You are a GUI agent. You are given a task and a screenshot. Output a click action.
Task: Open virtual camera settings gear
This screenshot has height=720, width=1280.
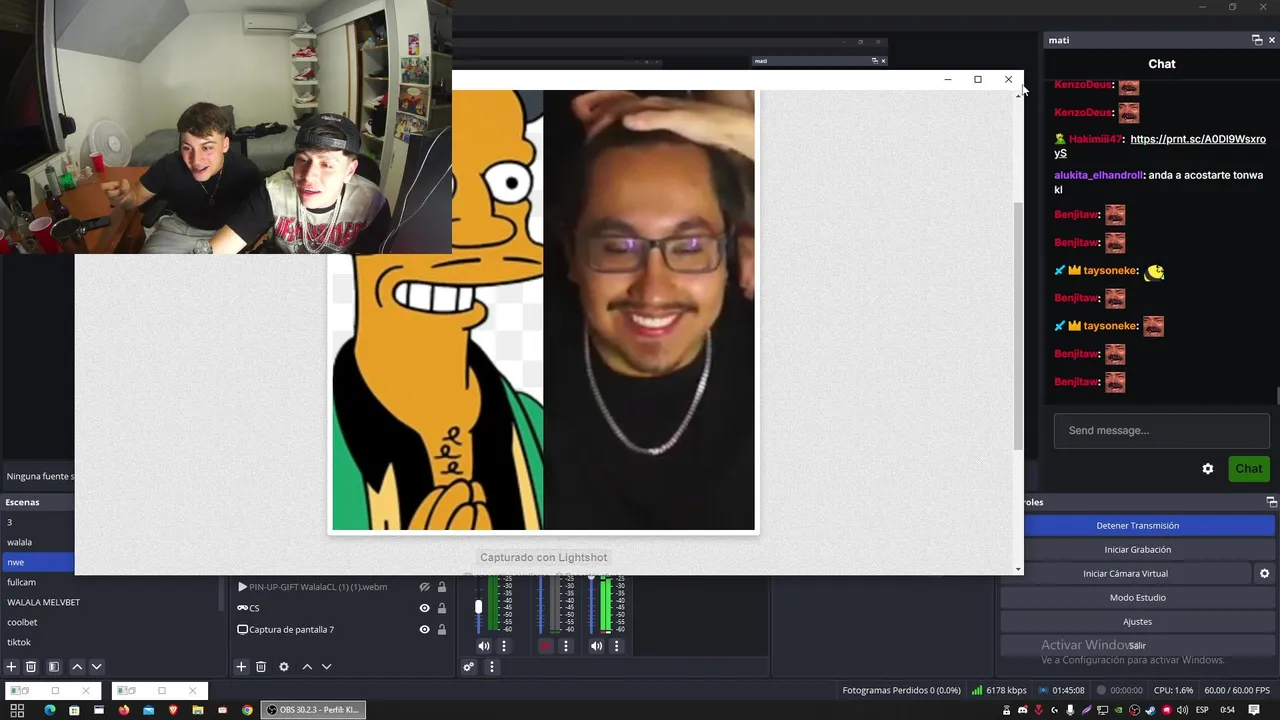[x=1264, y=574]
